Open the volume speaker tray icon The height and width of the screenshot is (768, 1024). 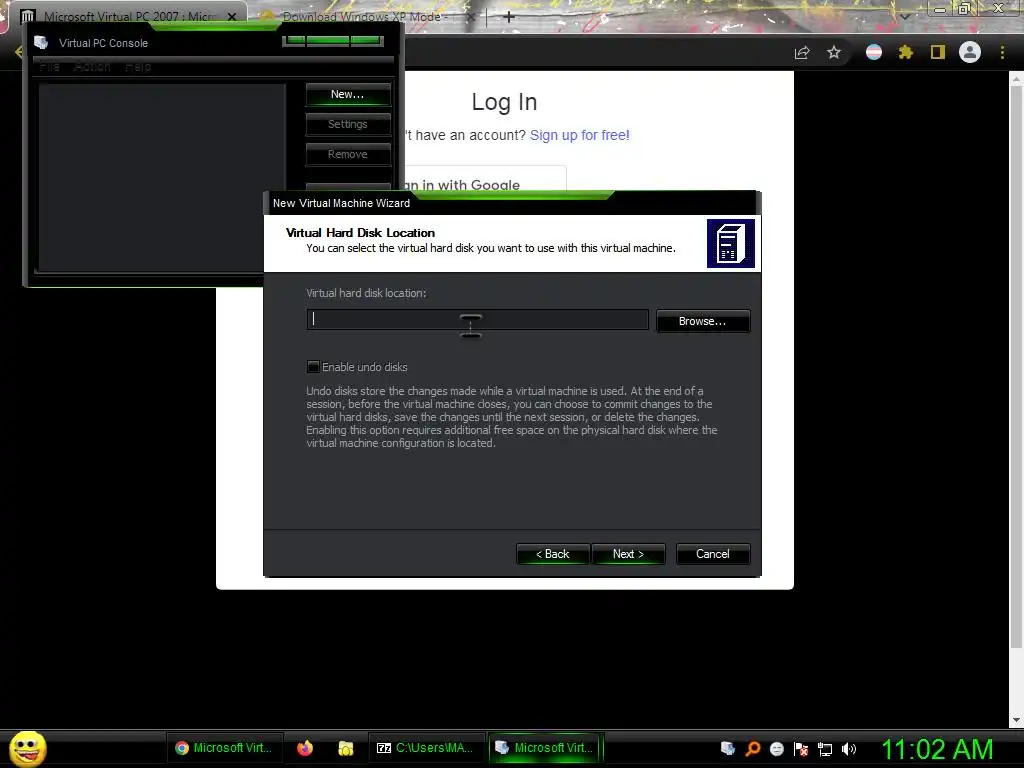pyautogui.click(x=849, y=748)
